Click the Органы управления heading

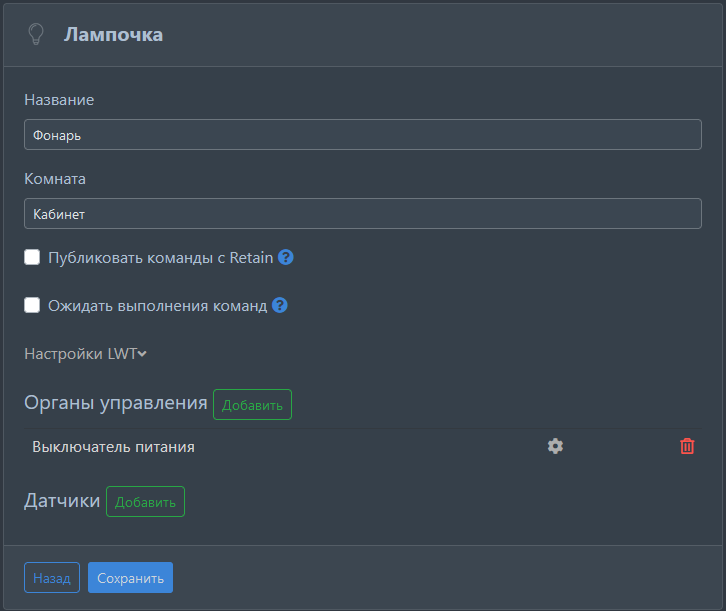click(115, 403)
